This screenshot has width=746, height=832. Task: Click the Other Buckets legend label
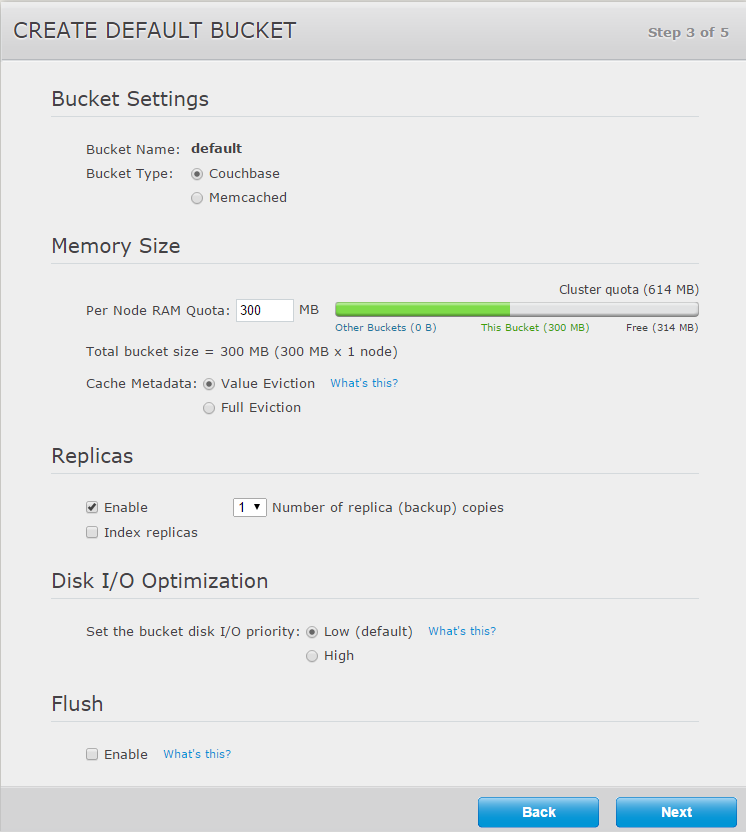click(x=385, y=328)
